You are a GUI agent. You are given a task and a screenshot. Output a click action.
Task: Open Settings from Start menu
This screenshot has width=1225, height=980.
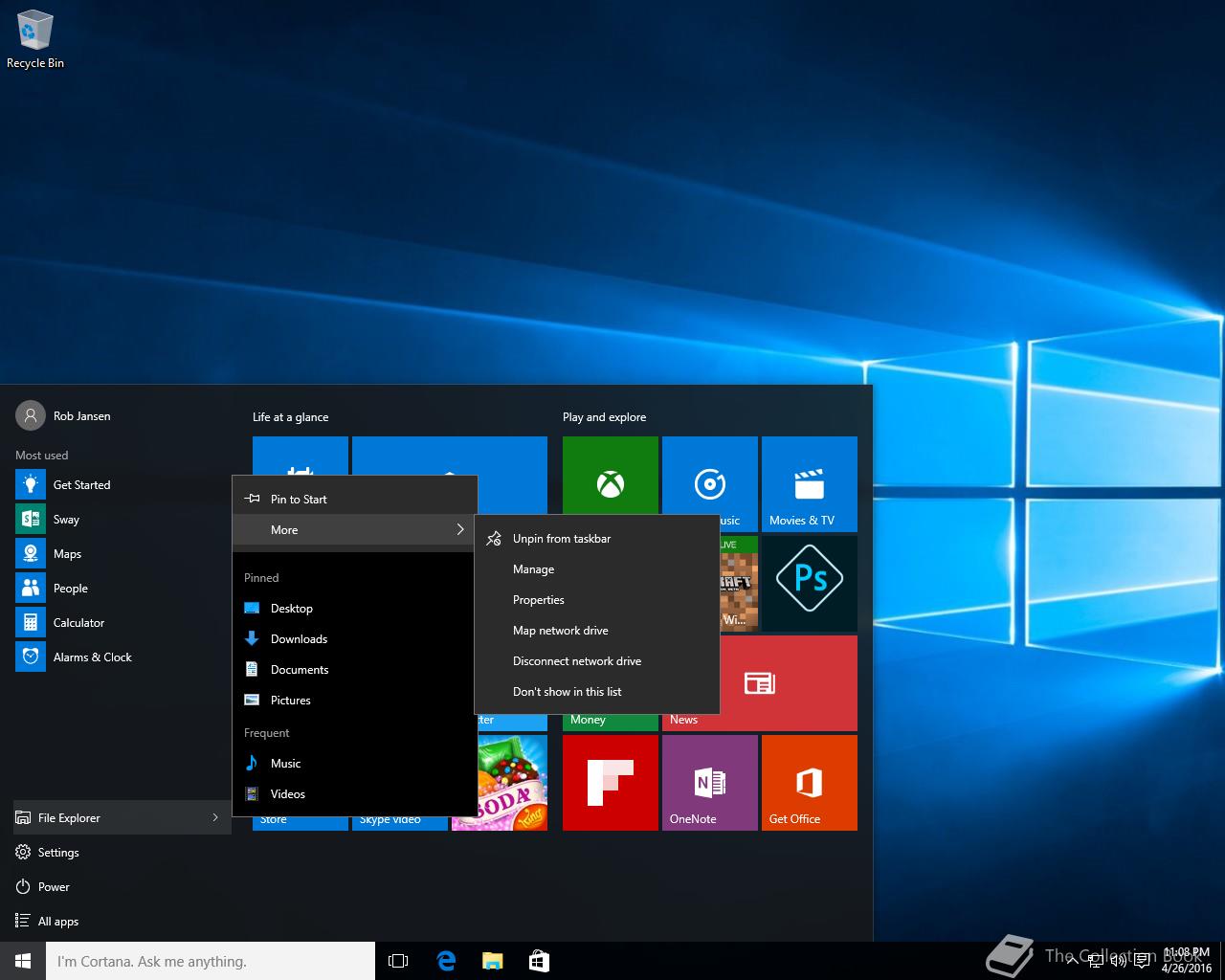tap(122, 853)
